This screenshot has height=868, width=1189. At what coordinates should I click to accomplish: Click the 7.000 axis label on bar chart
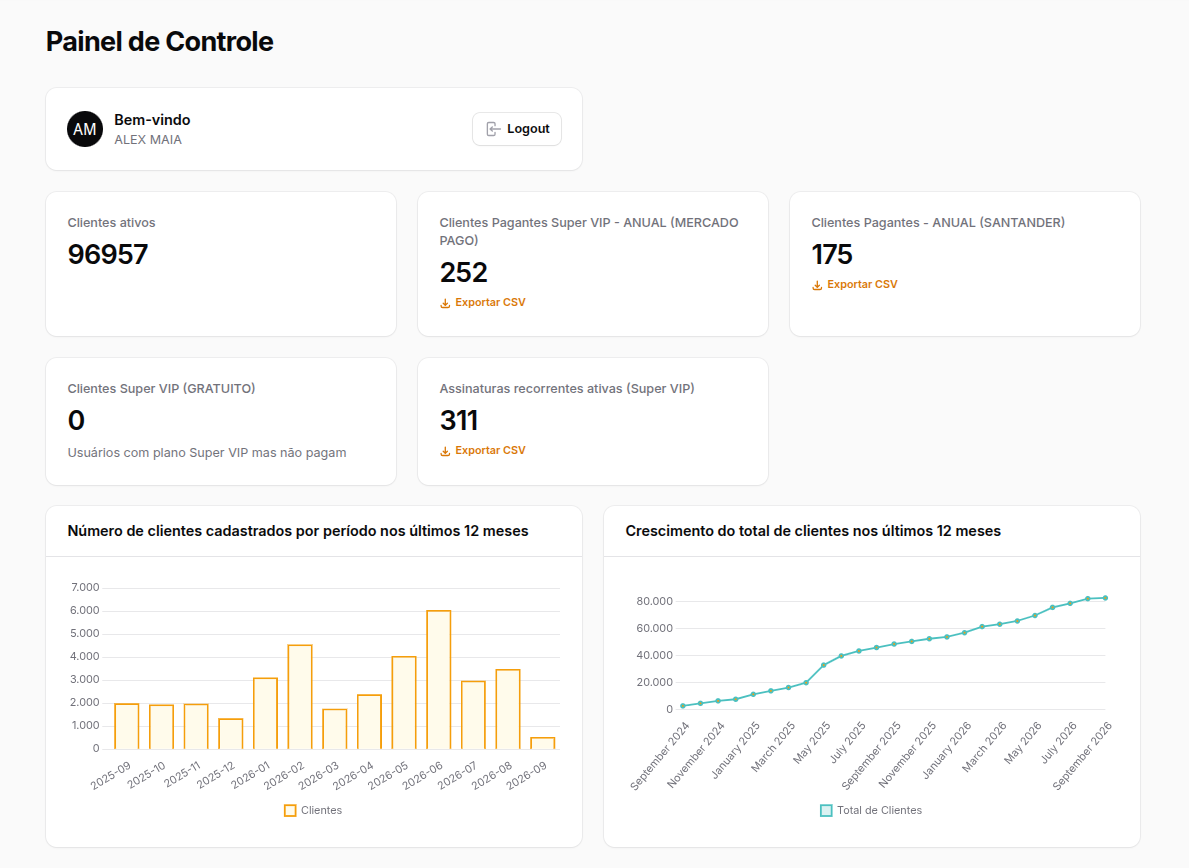point(85,588)
